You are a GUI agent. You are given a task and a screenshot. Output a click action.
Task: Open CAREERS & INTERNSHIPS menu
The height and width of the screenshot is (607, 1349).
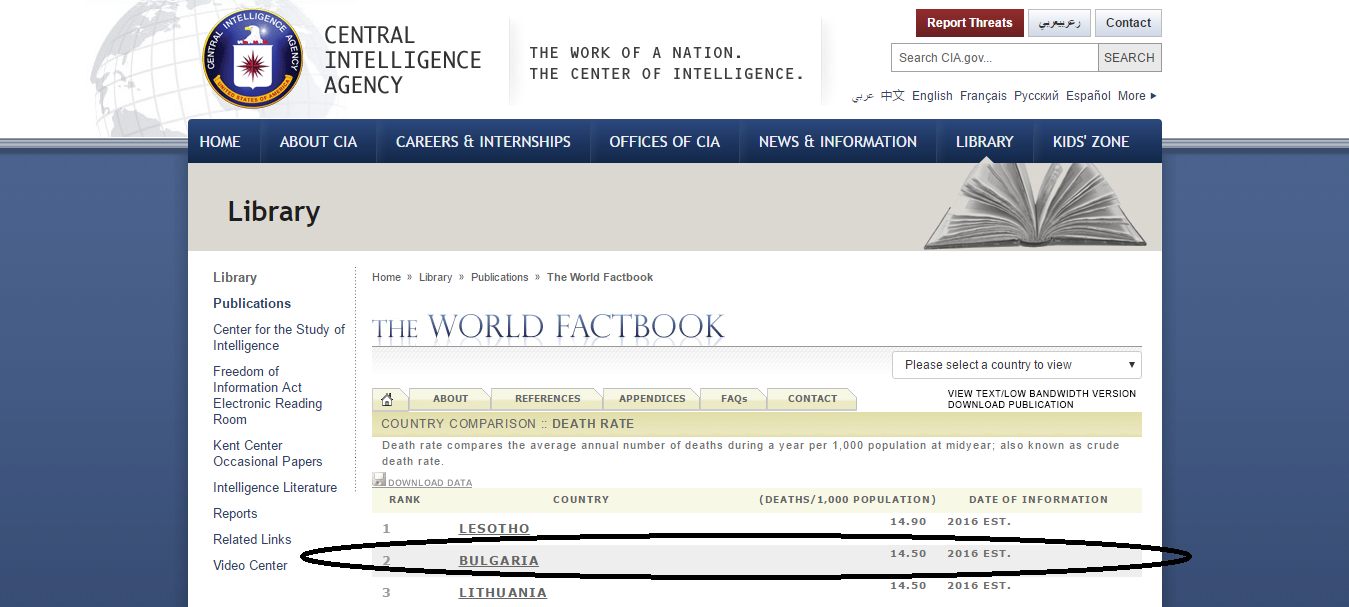pos(483,142)
